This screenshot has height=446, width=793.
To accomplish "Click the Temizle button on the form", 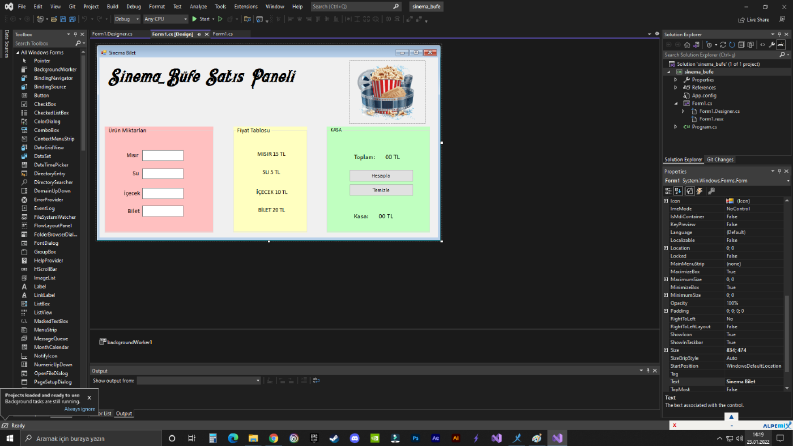I will click(381, 190).
